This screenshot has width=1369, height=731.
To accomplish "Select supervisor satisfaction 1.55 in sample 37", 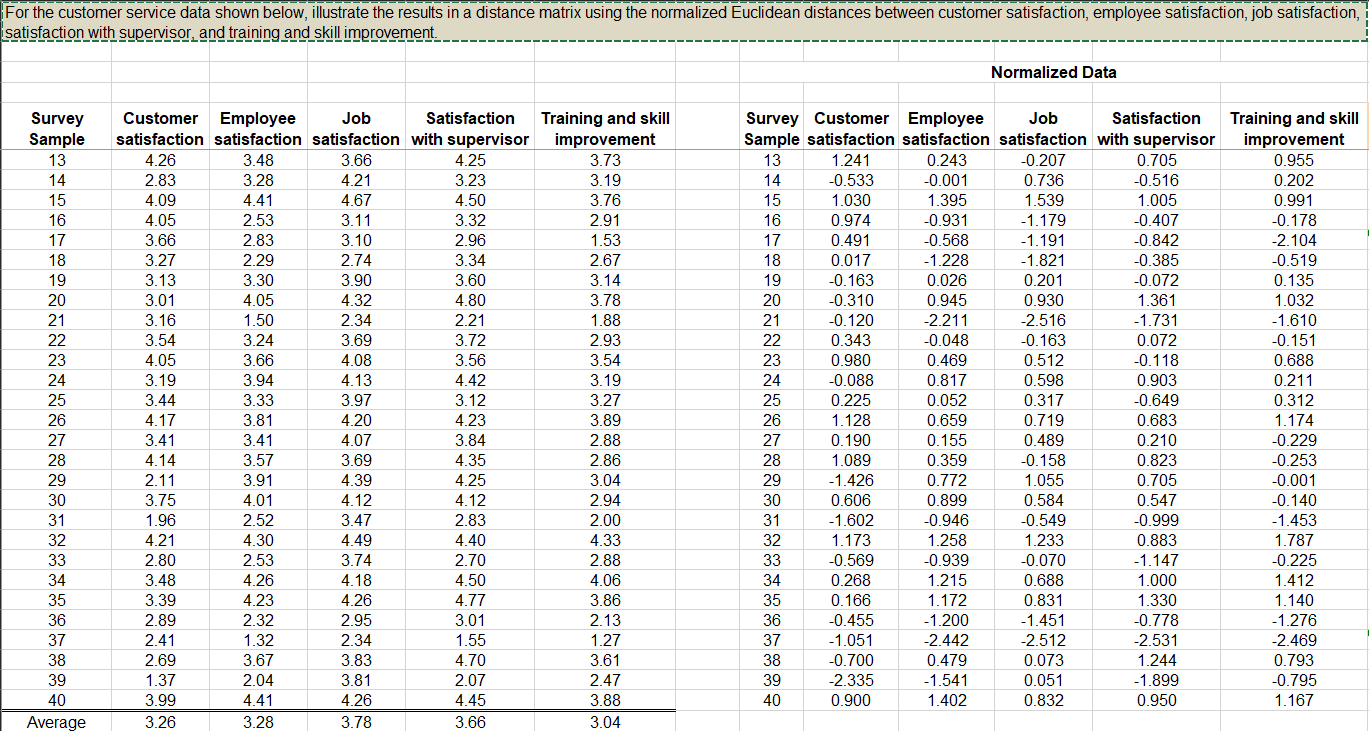I will coord(470,640).
